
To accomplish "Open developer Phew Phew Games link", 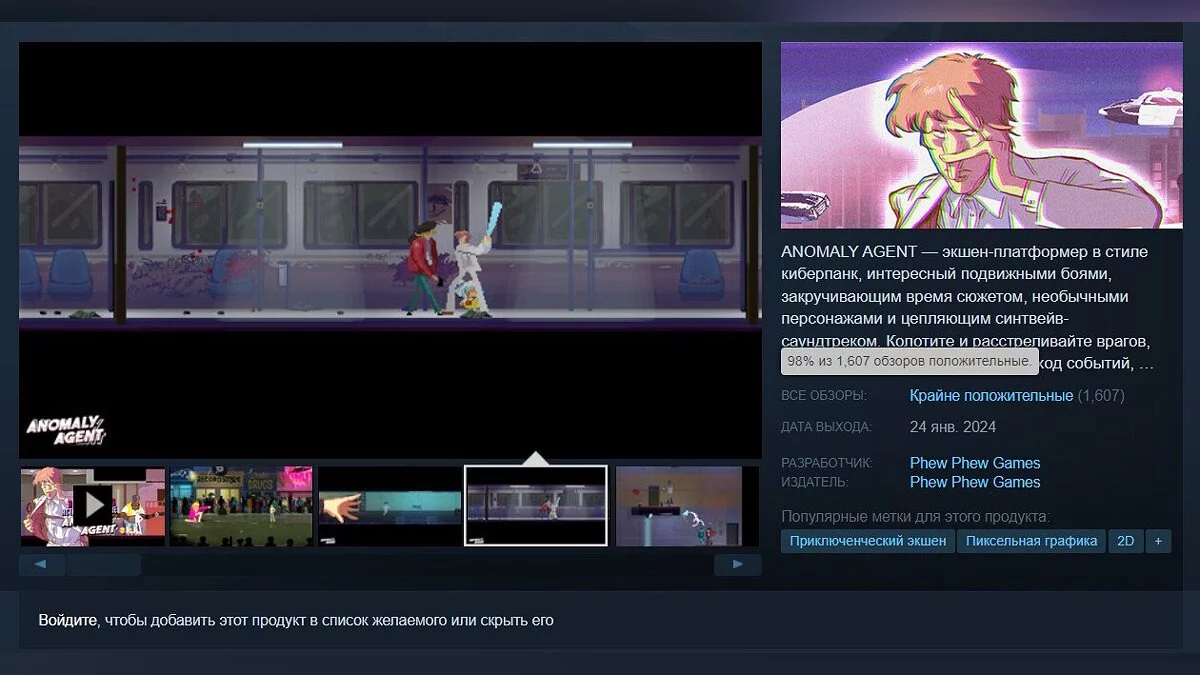I will [x=975, y=463].
